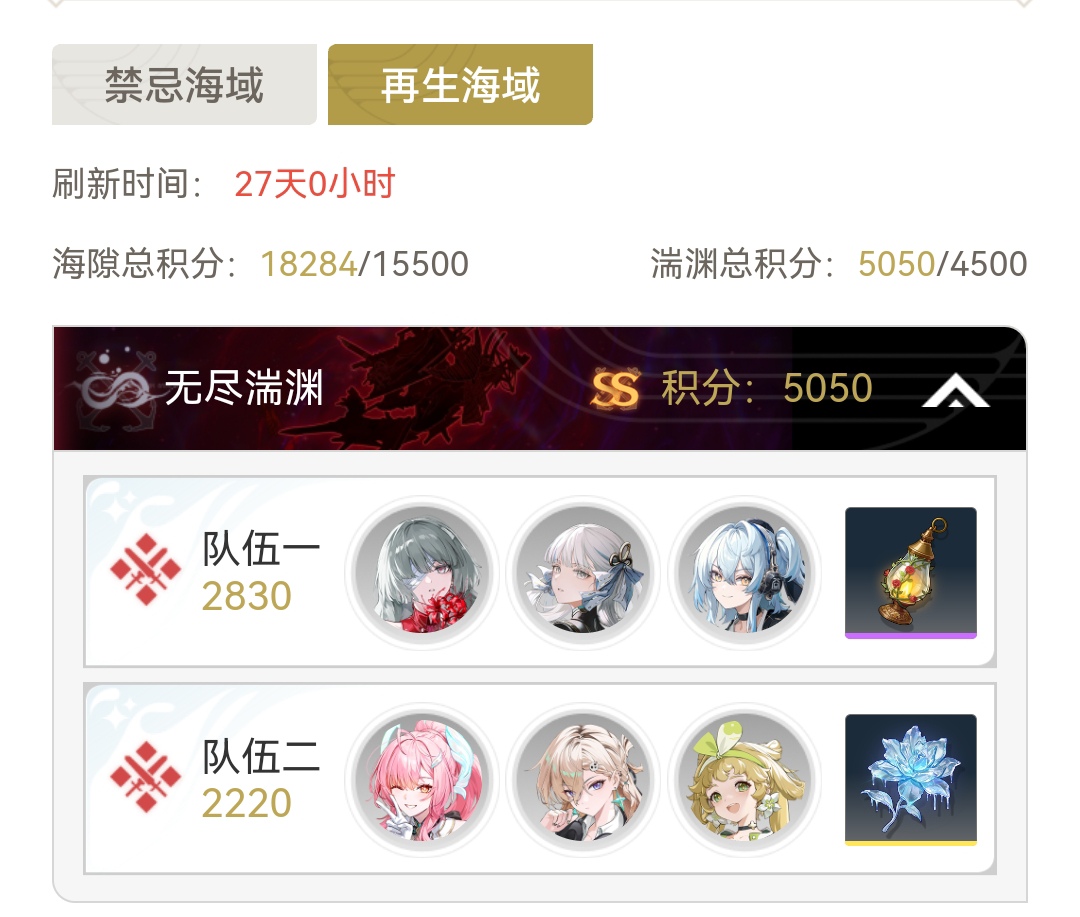Select the rose lantern item thumbnail

[x=911, y=573]
